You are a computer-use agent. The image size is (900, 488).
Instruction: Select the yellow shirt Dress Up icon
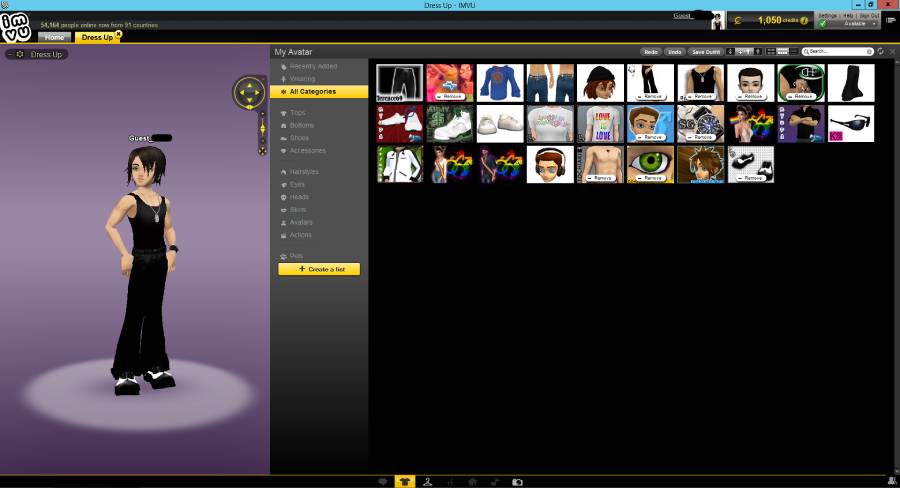[x=405, y=482]
